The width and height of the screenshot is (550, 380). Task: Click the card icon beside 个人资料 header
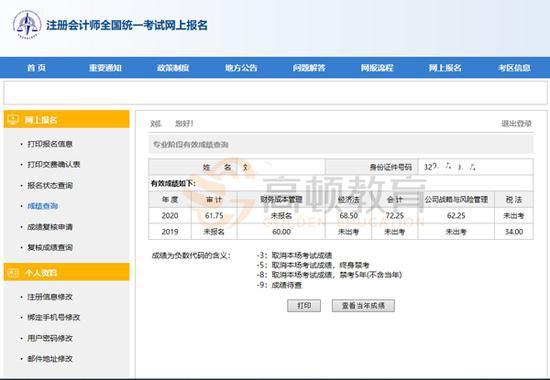tap(13, 273)
